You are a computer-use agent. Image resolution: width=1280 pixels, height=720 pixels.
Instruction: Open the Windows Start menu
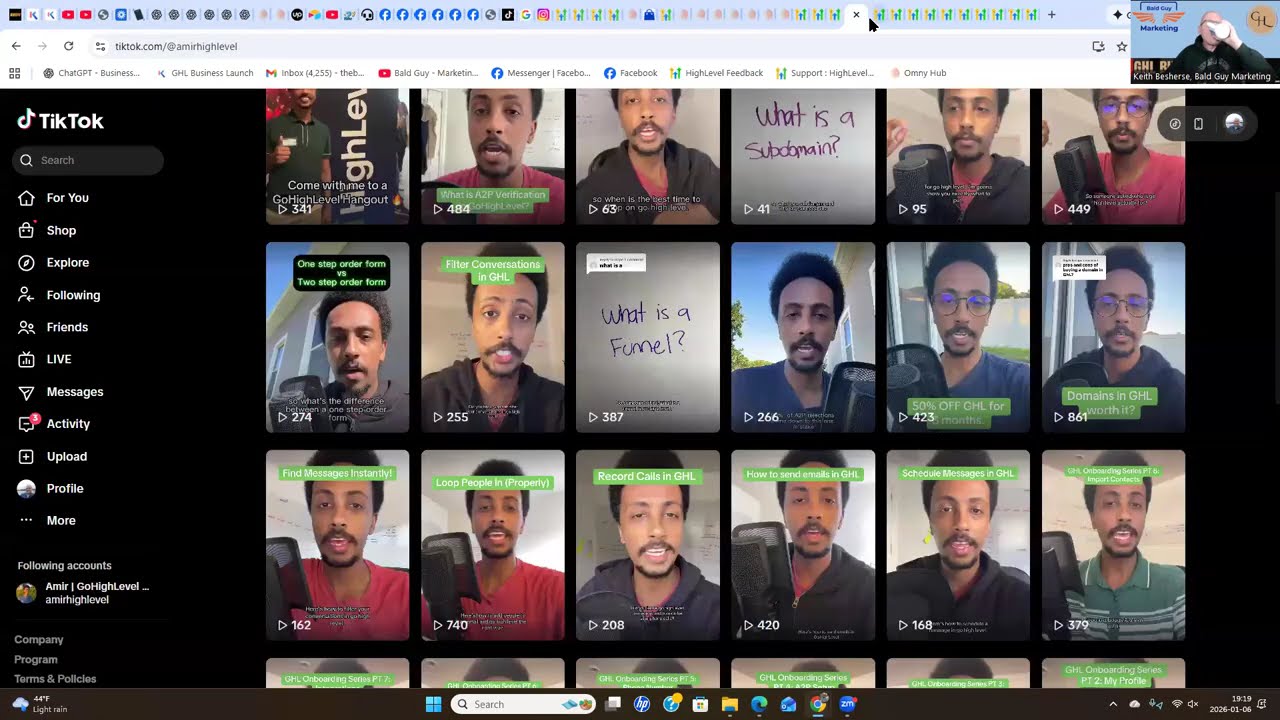pos(433,704)
